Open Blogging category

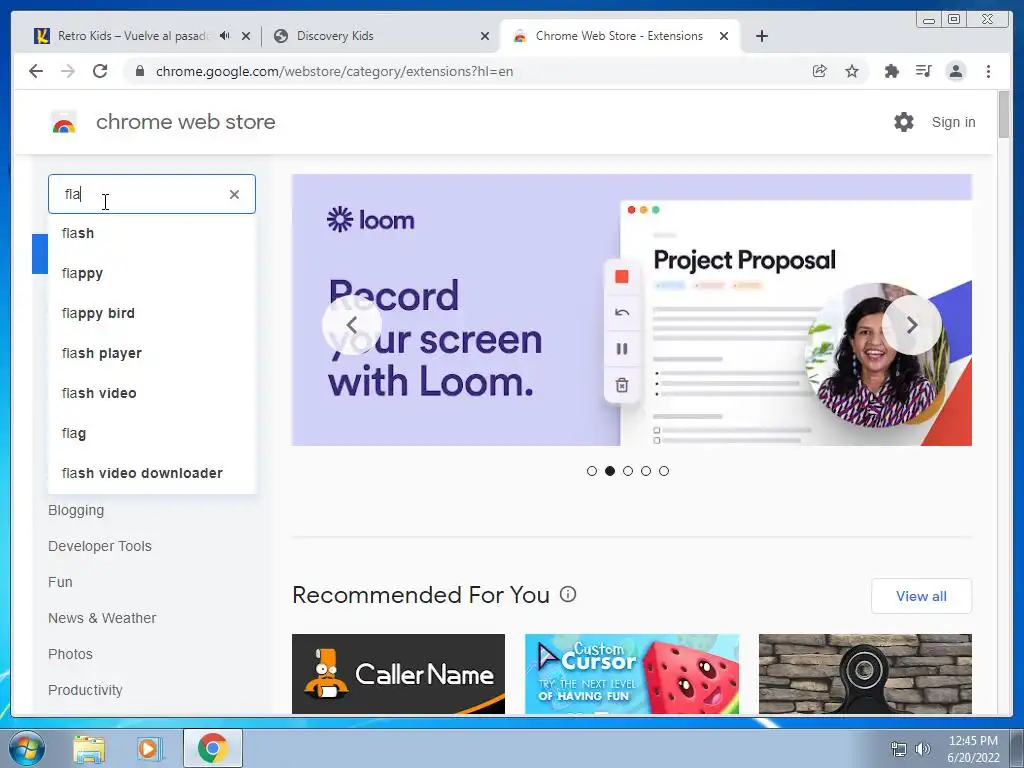[76, 510]
